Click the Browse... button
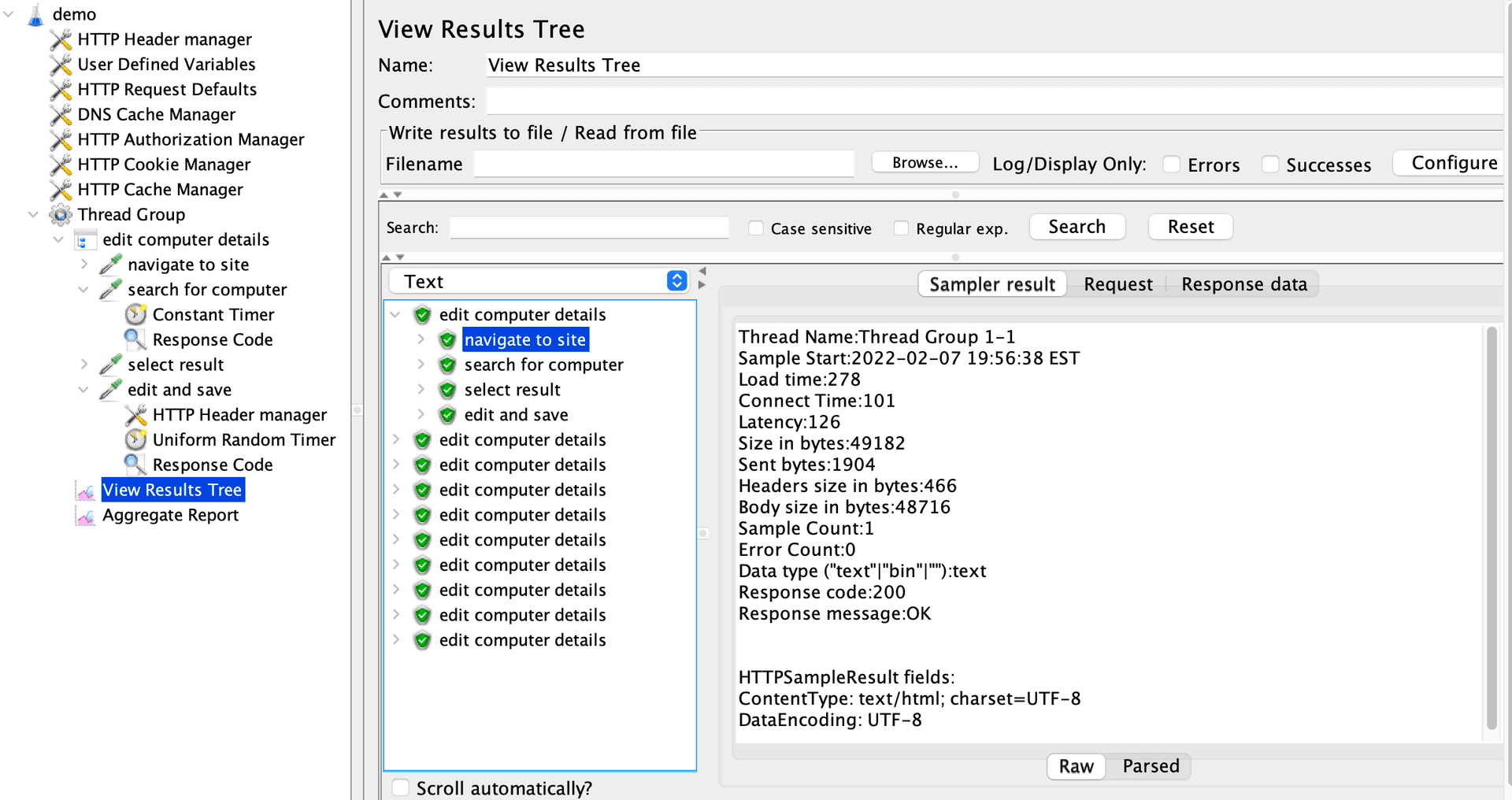This screenshot has height=800, width=1512. 925,163
